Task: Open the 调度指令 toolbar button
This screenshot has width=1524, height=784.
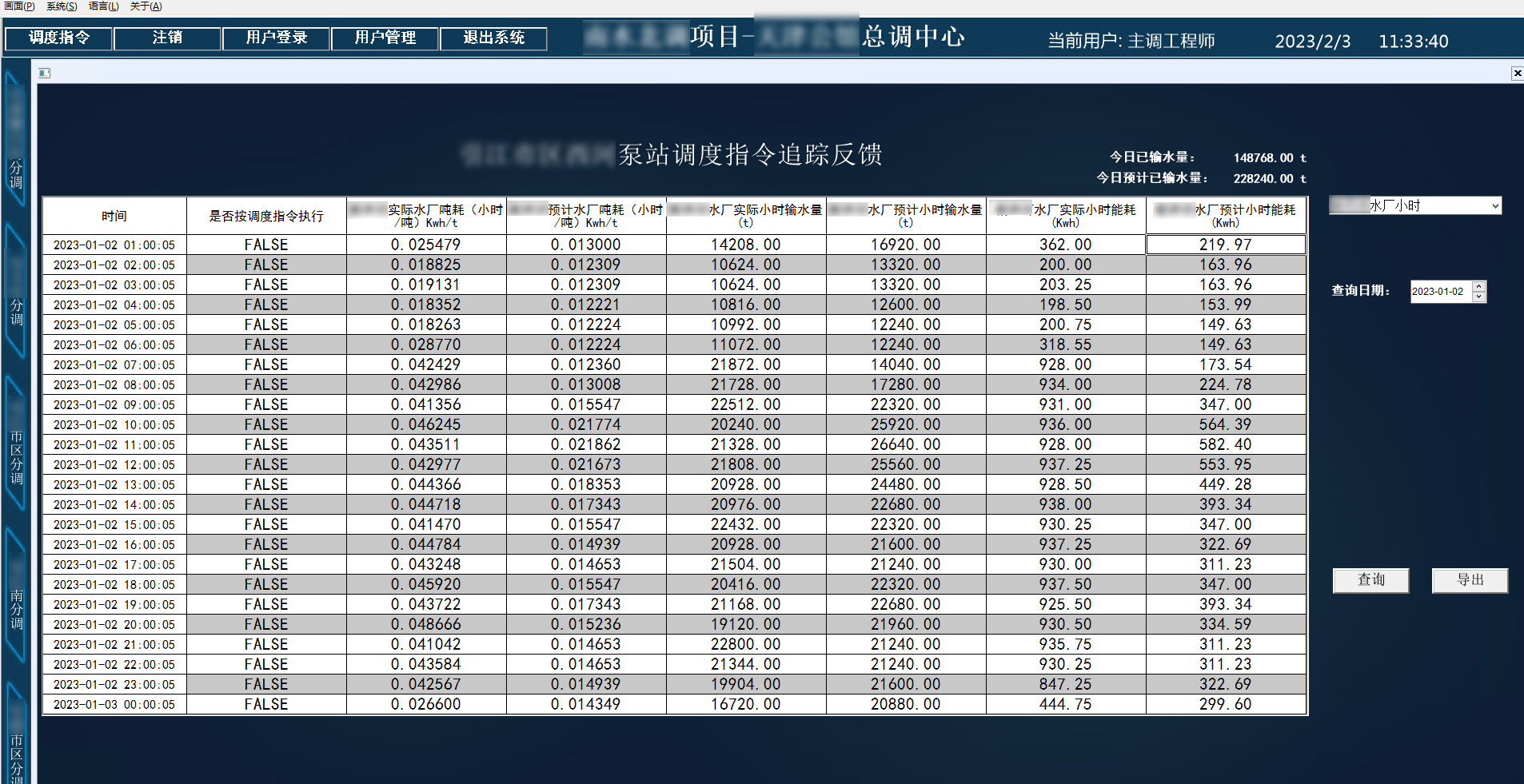Action: [x=58, y=38]
